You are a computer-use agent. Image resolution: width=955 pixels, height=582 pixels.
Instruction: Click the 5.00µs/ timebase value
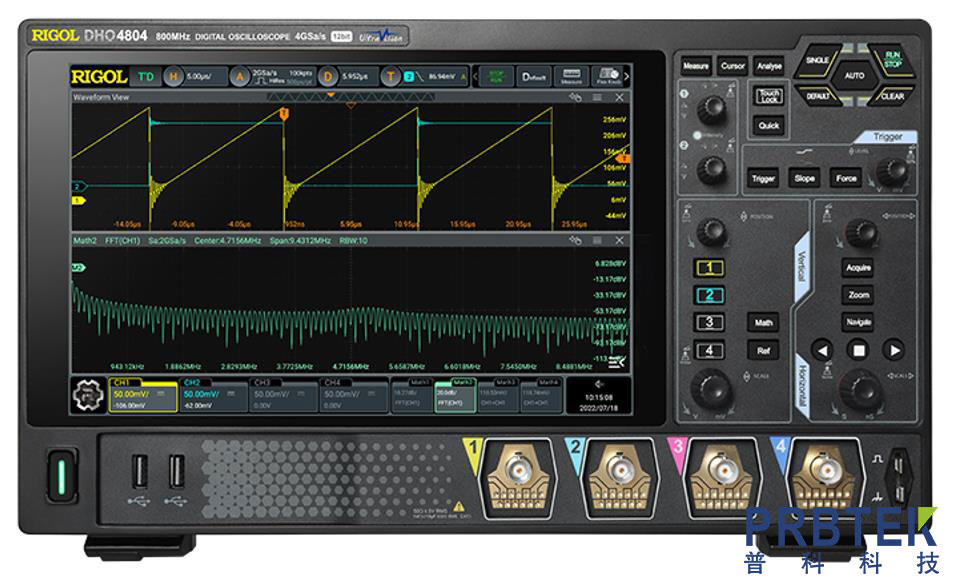click(x=199, y=77)
